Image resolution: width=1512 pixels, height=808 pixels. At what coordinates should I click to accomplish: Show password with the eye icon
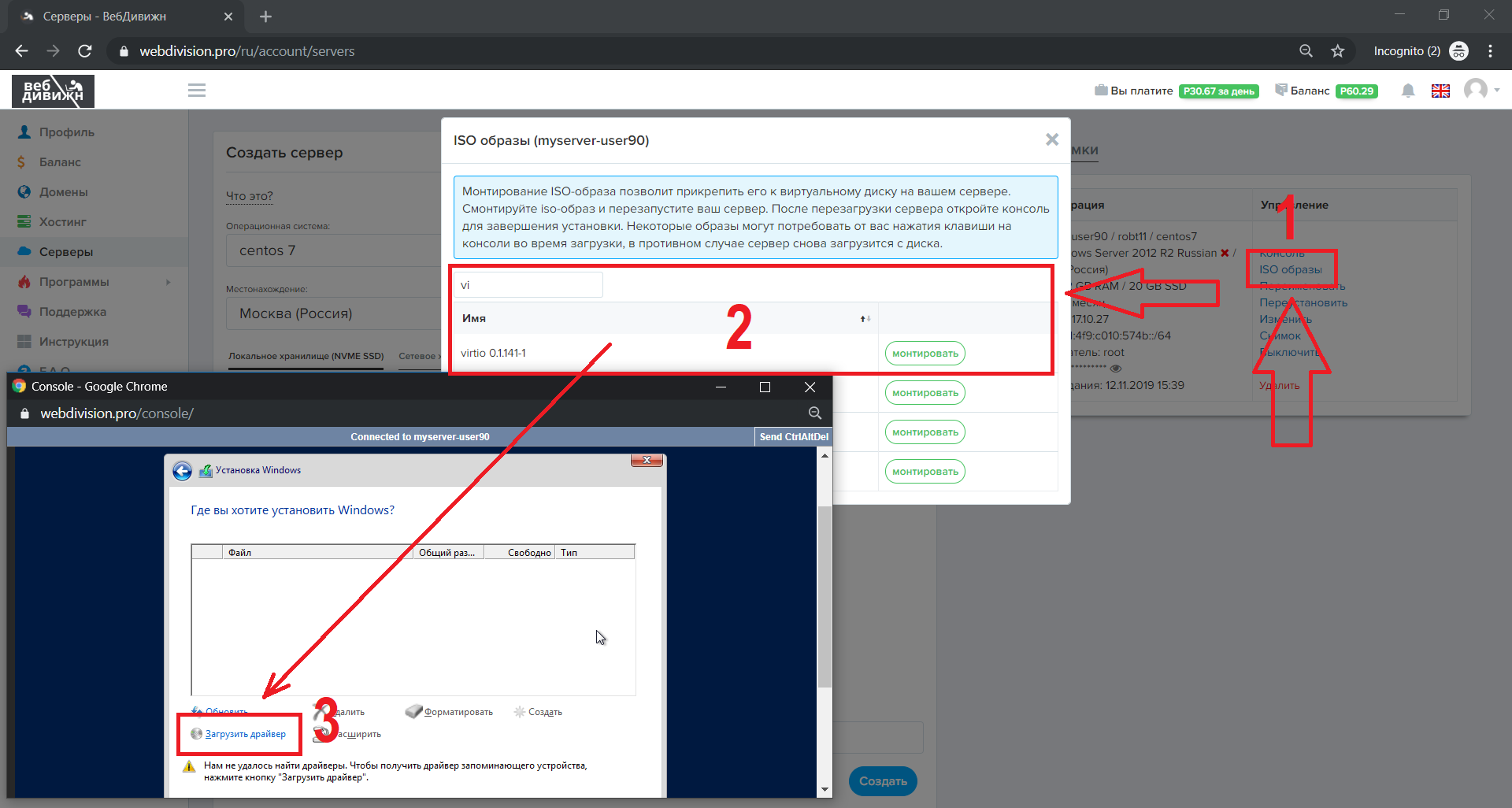[1115, 369]
